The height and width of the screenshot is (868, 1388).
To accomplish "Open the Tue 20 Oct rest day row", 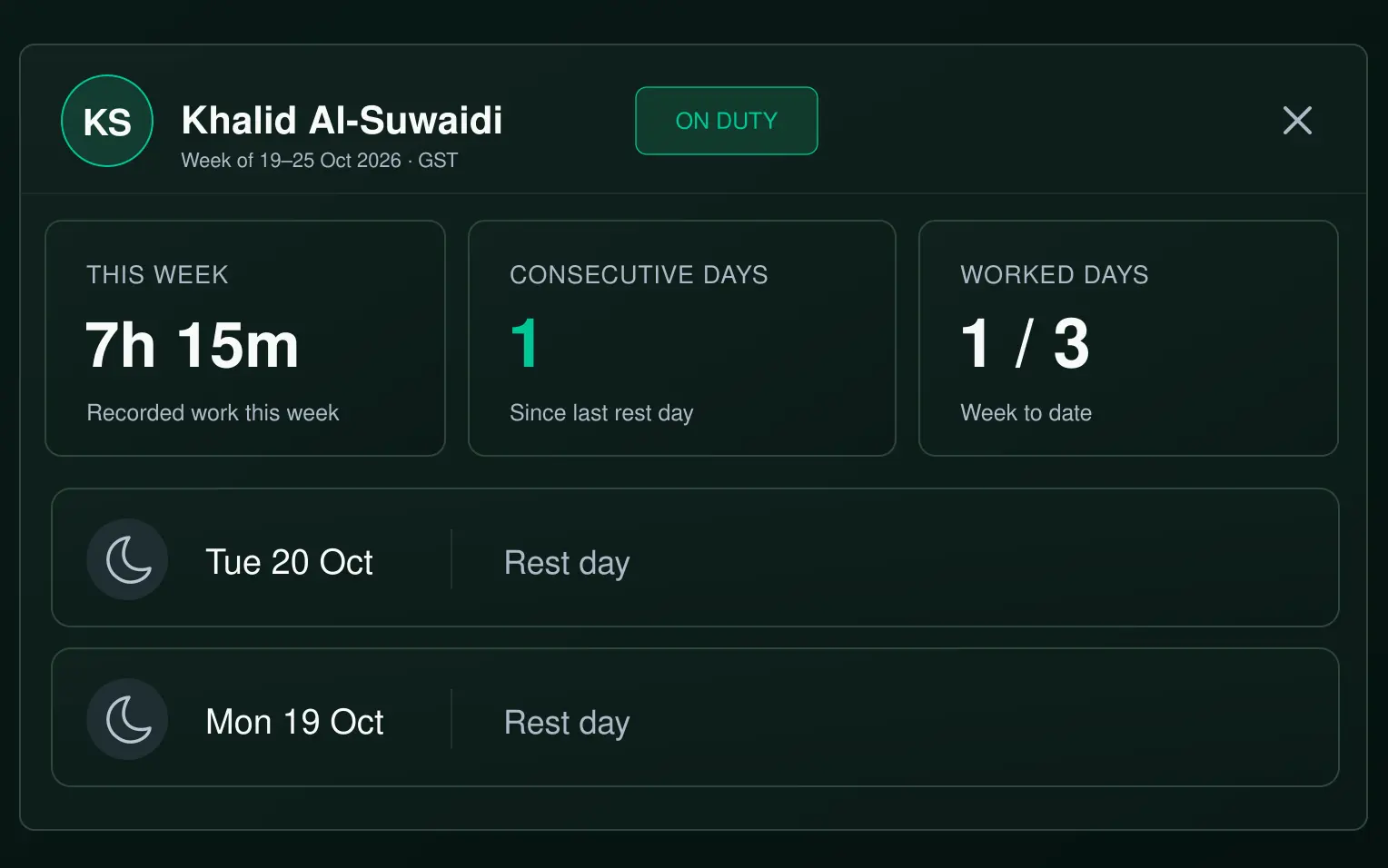I will pos(695,557).
